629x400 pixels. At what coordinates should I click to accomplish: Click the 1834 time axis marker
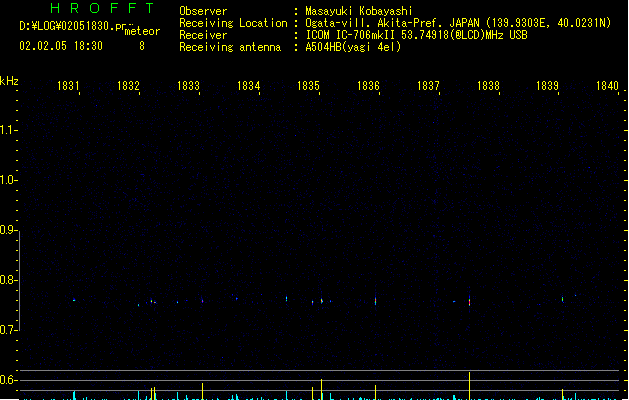click(248, 85)
